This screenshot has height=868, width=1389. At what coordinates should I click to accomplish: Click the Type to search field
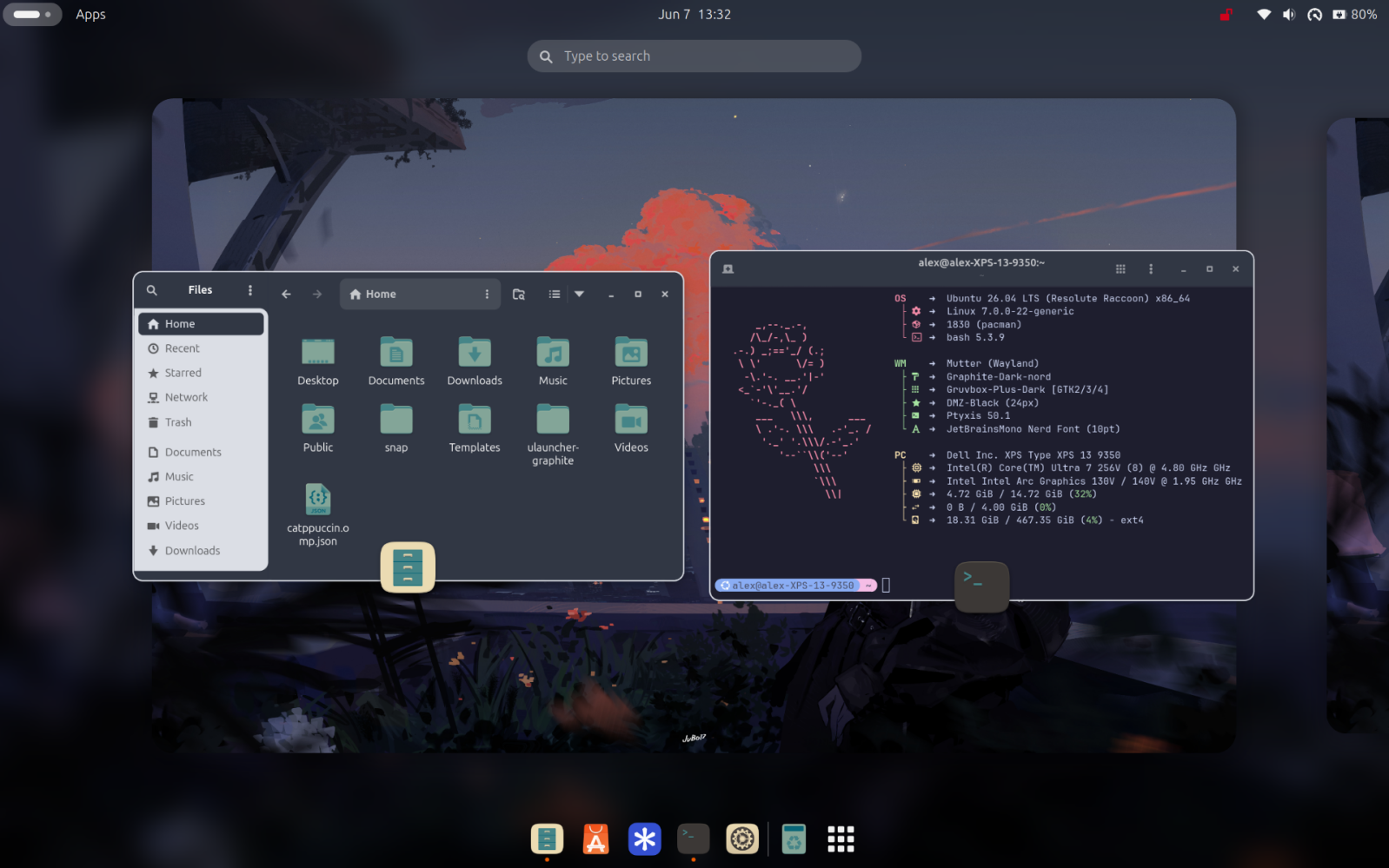(694, 56)
